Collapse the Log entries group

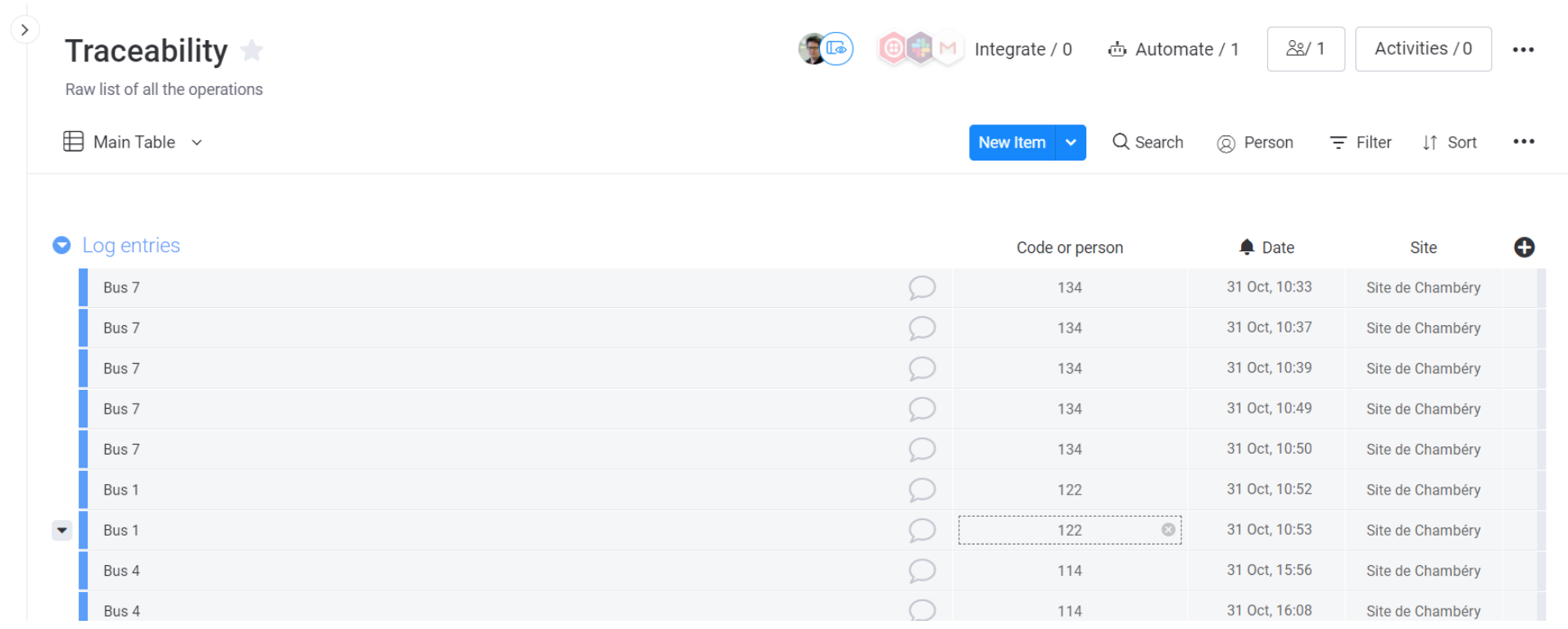click(61, 245)
